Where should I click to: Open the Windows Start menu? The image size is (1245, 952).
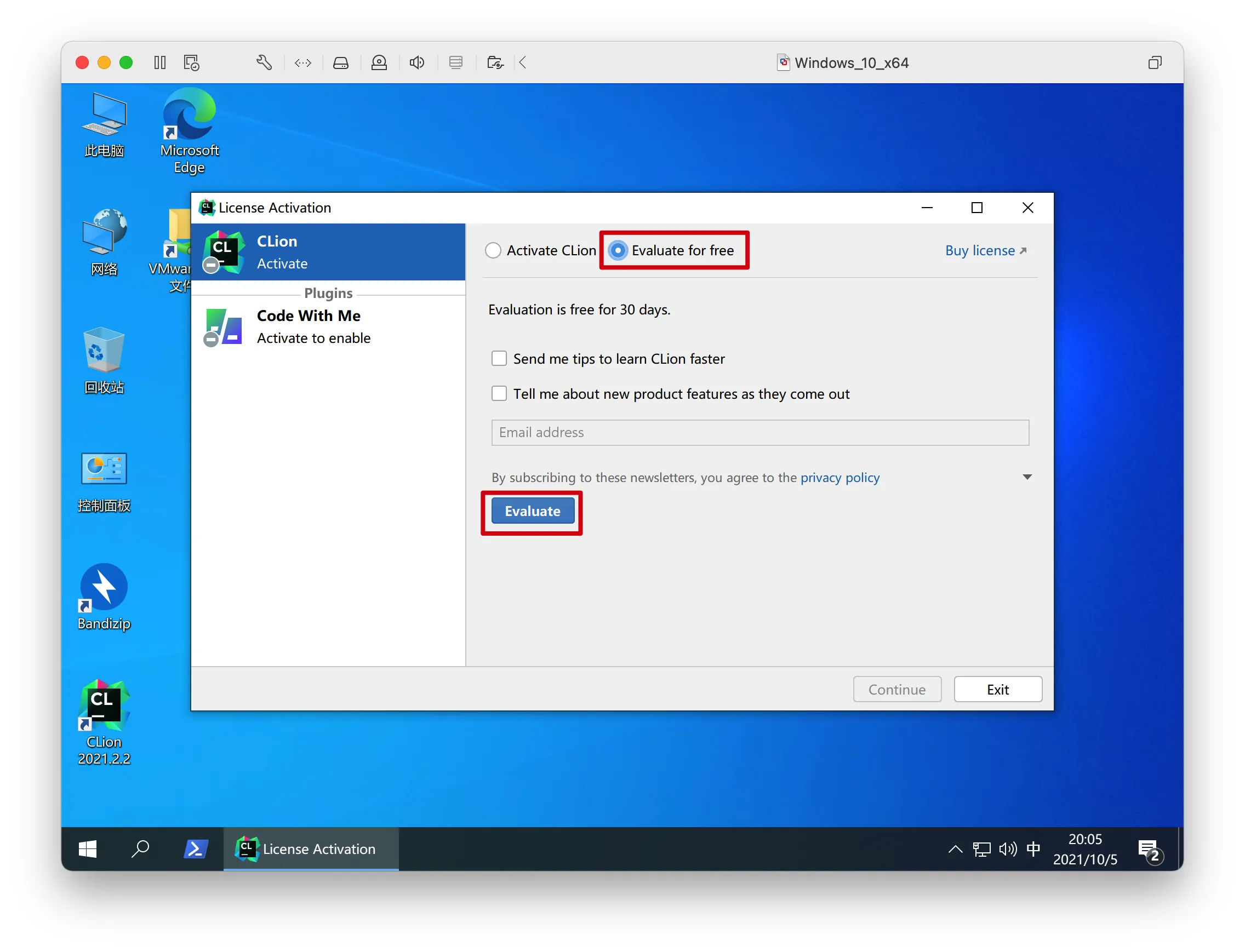(x=88, y=848)
